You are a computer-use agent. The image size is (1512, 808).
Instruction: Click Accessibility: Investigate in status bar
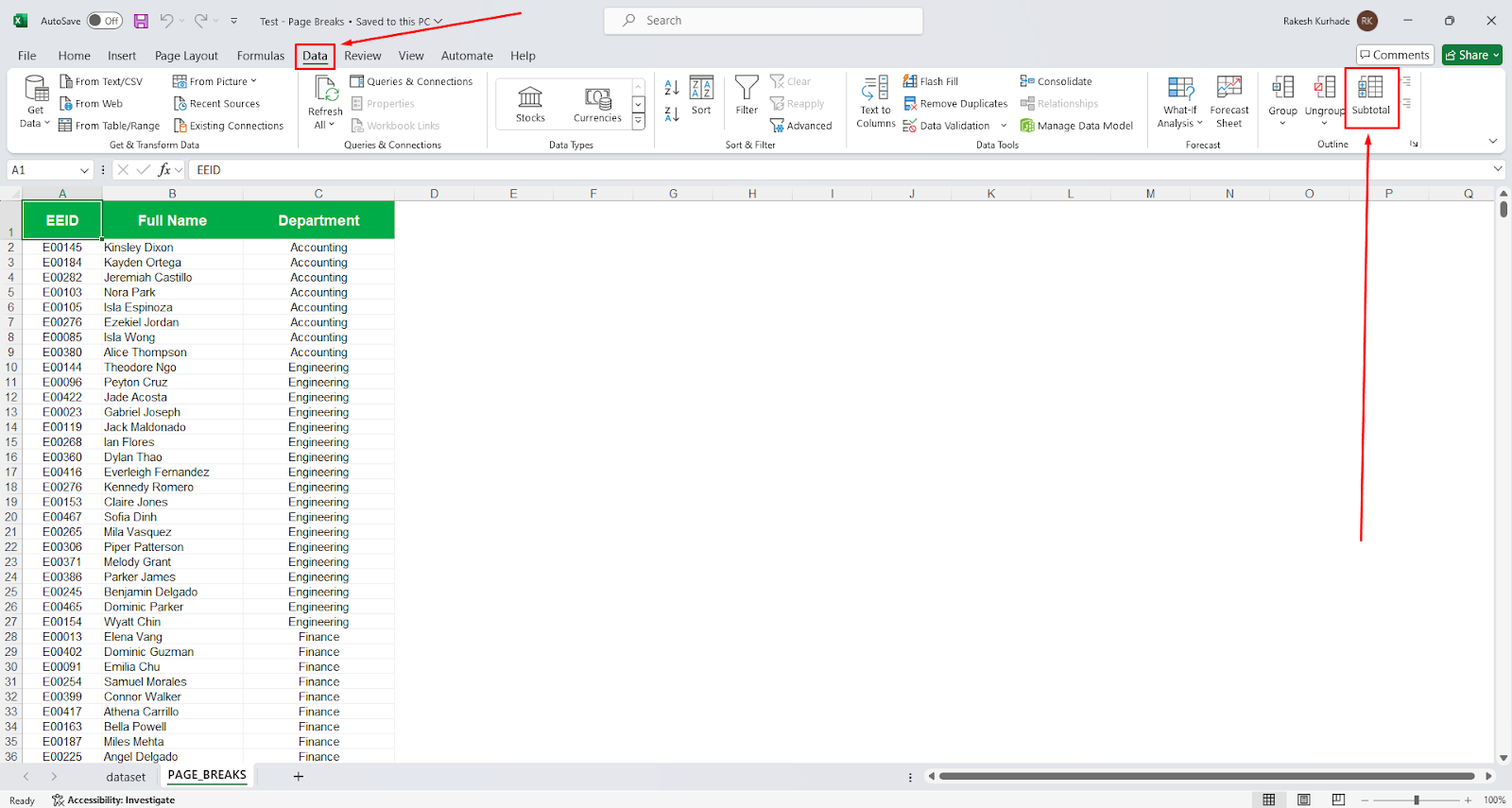(113, 799)
